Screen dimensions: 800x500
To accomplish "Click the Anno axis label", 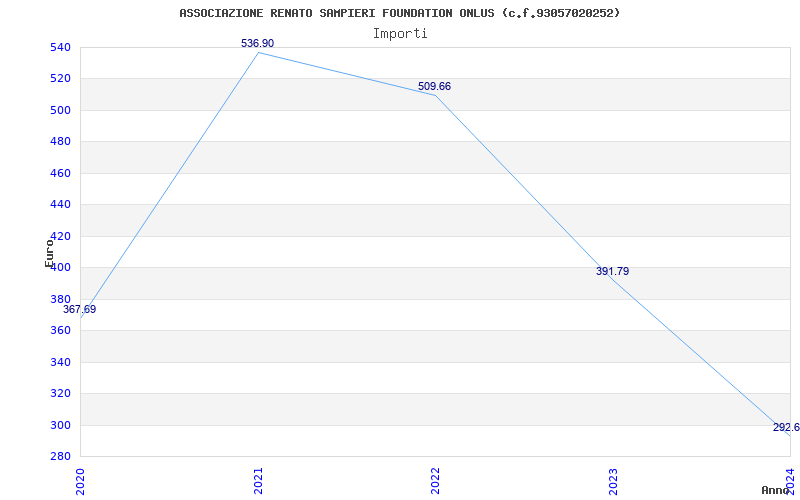I will coord(775,490).
